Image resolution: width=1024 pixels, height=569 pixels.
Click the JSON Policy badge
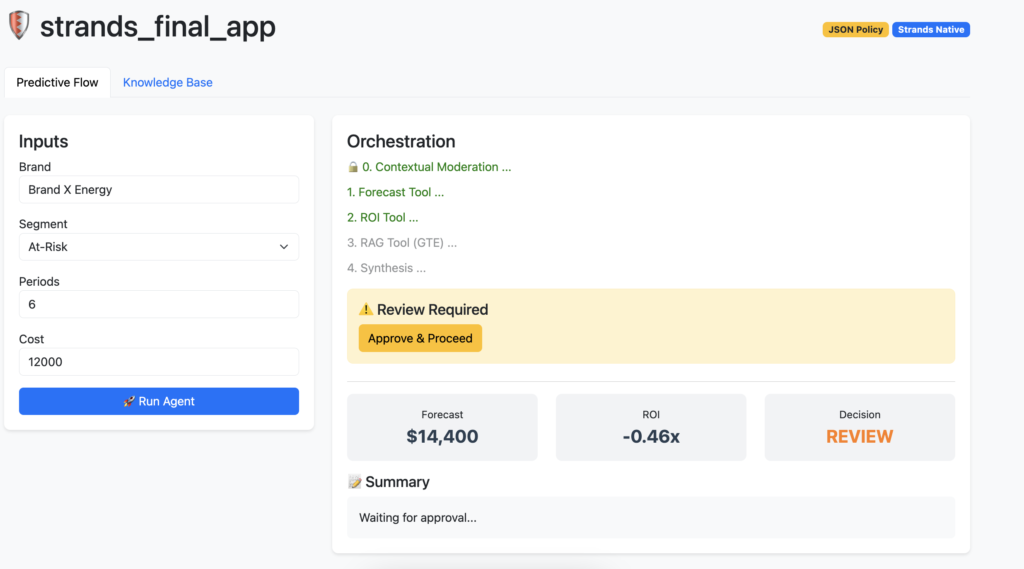tap(855, 30)
